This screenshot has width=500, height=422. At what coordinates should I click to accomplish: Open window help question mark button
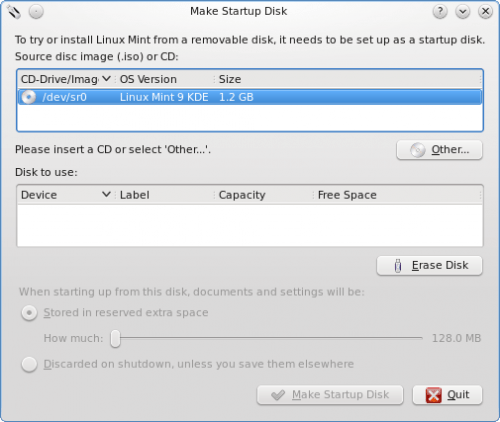point(440,12)
